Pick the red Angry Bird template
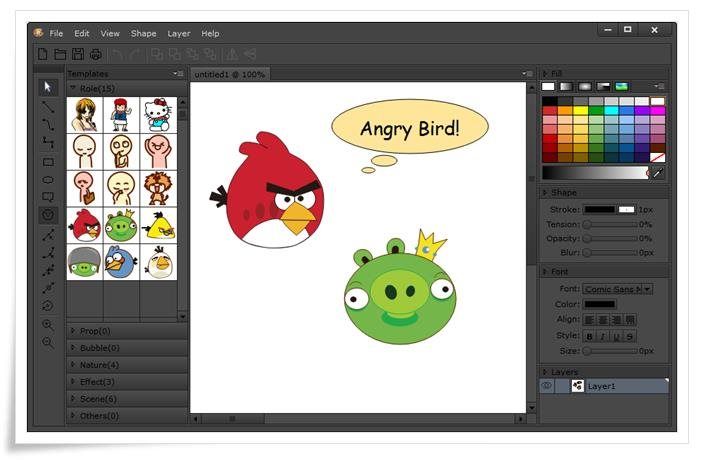The height and width of the screenshot is (460, 705). pos(85,225)
